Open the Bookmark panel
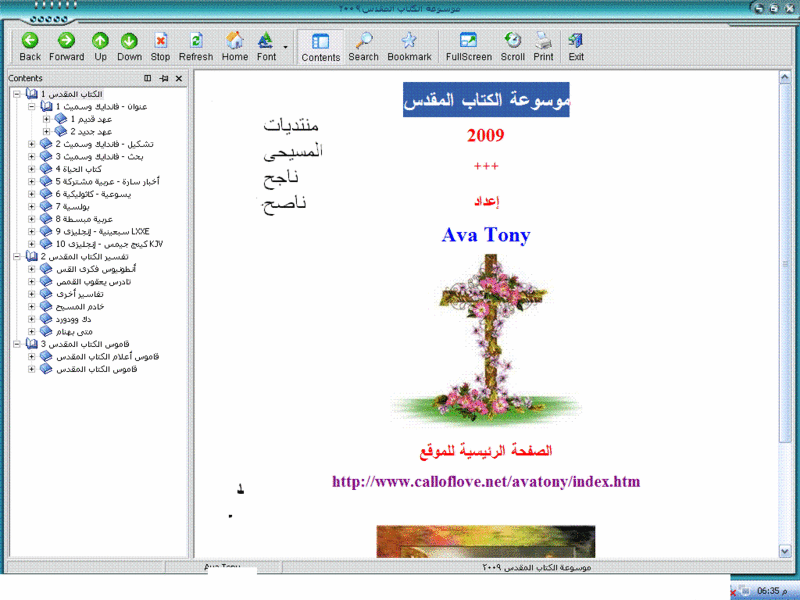This screenshot has height=600, width=800. [x=409, y=46]
